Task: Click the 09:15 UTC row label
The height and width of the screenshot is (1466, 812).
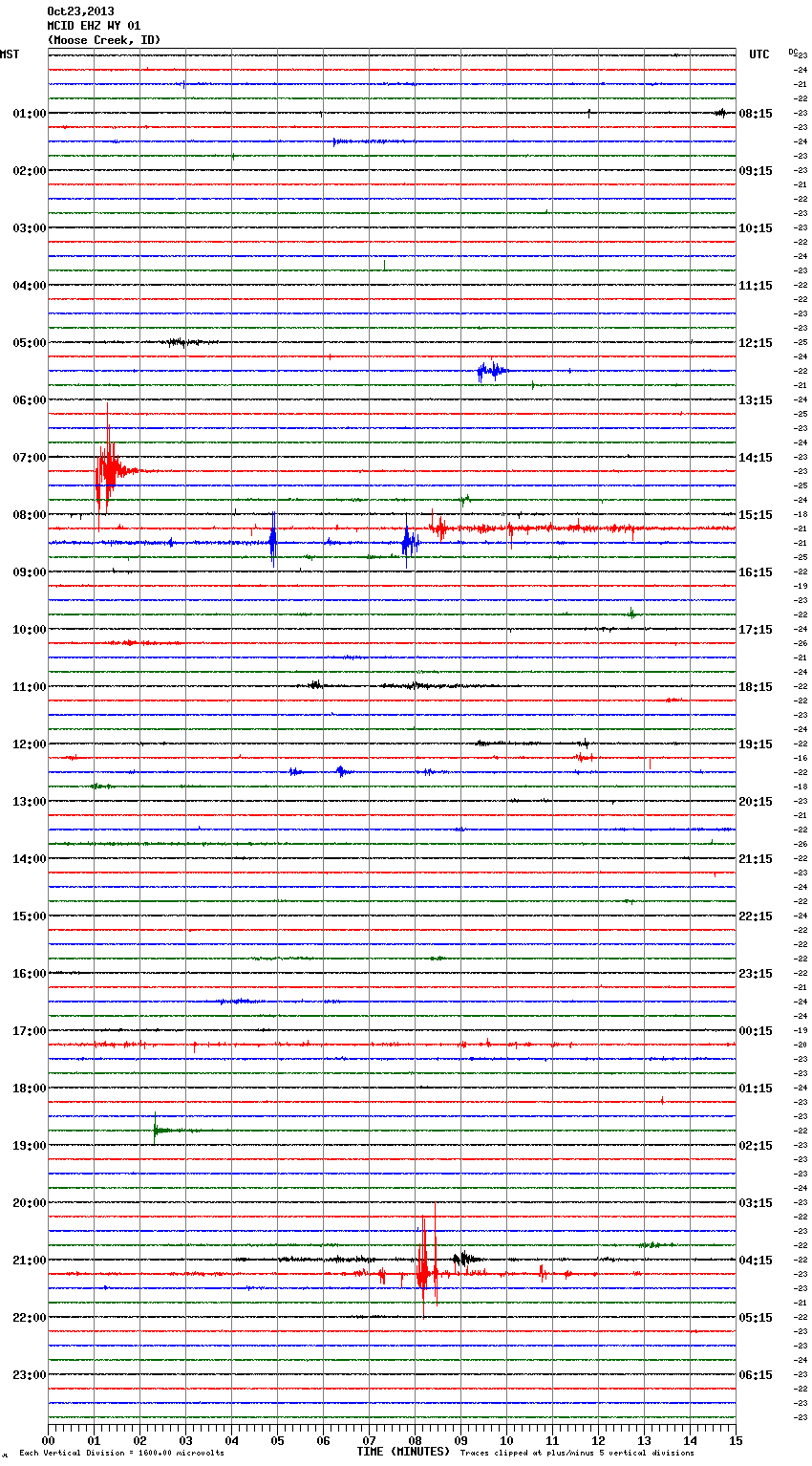Action: (756, 171)
